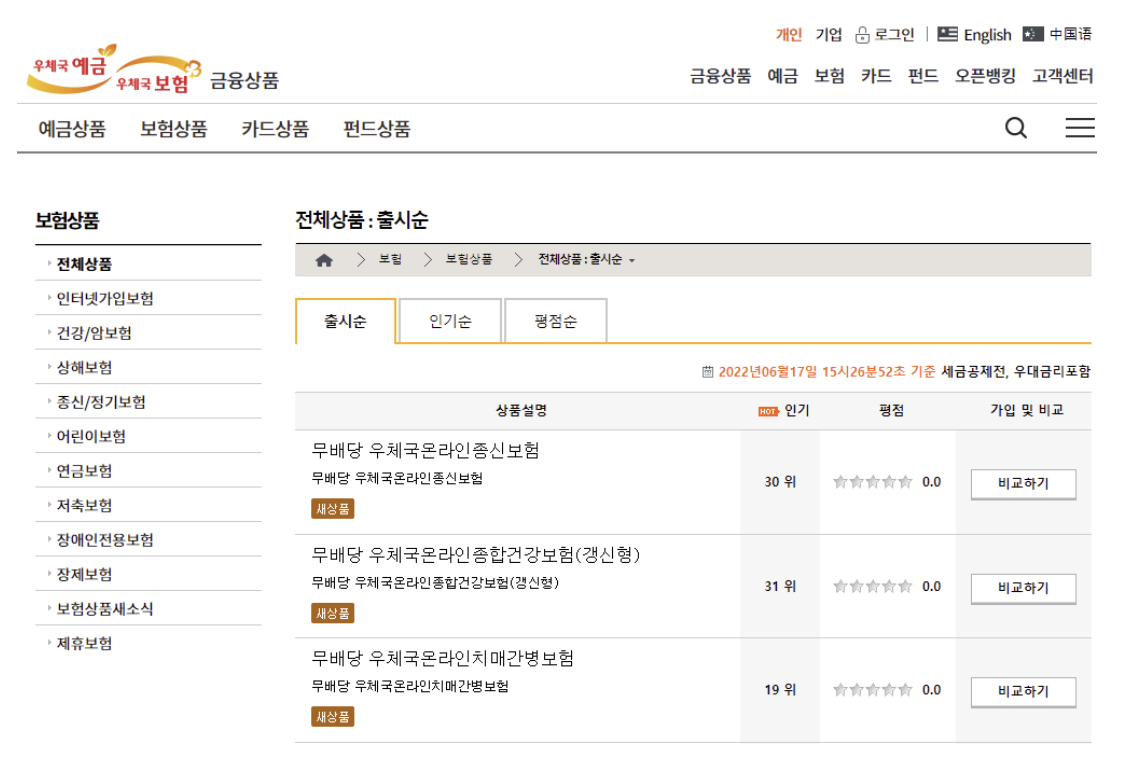
Task: Open the 보험상품 top menu
Action: 174,129
